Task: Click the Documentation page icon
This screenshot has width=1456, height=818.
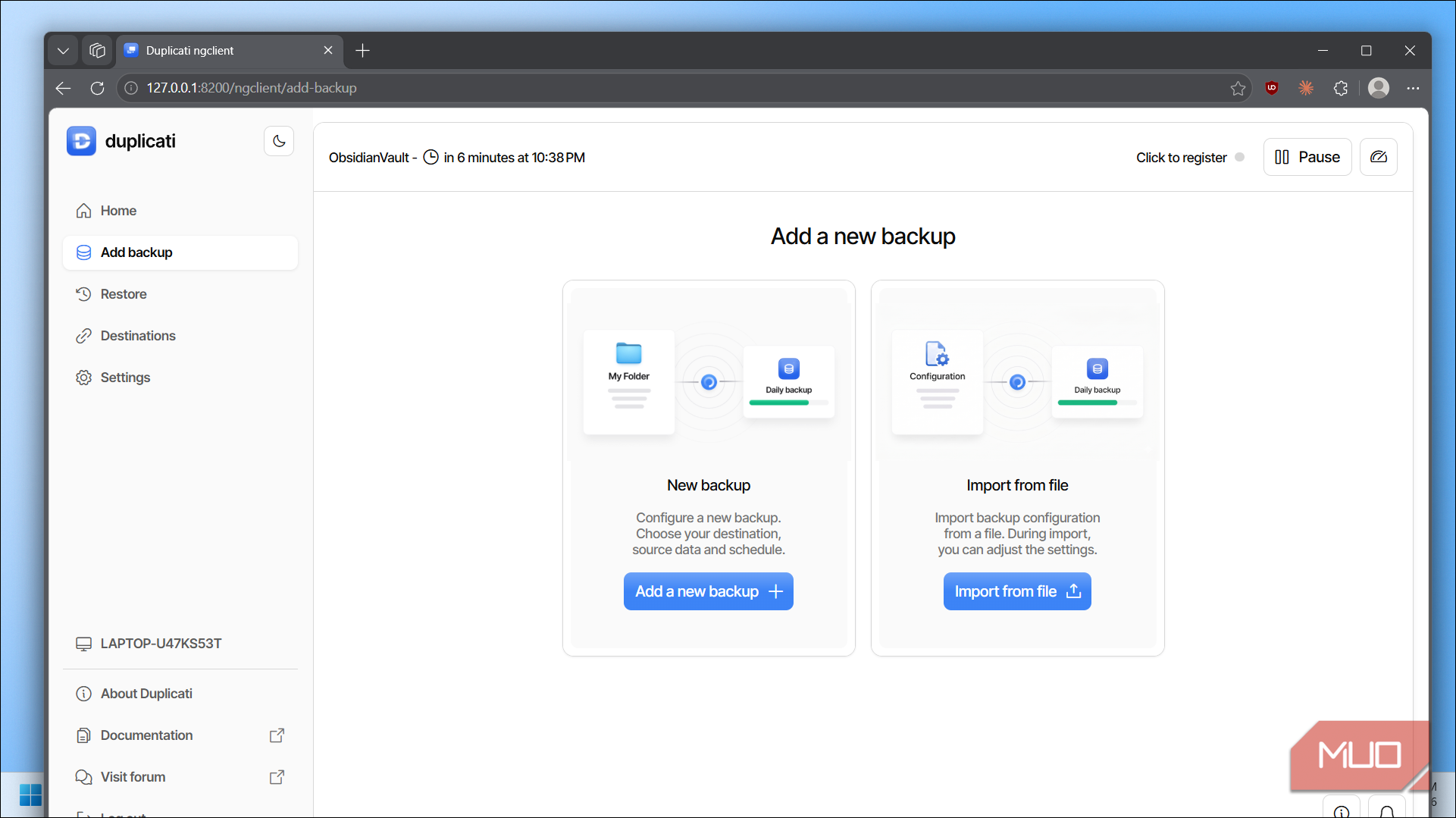Action: (x=83, y=735)
